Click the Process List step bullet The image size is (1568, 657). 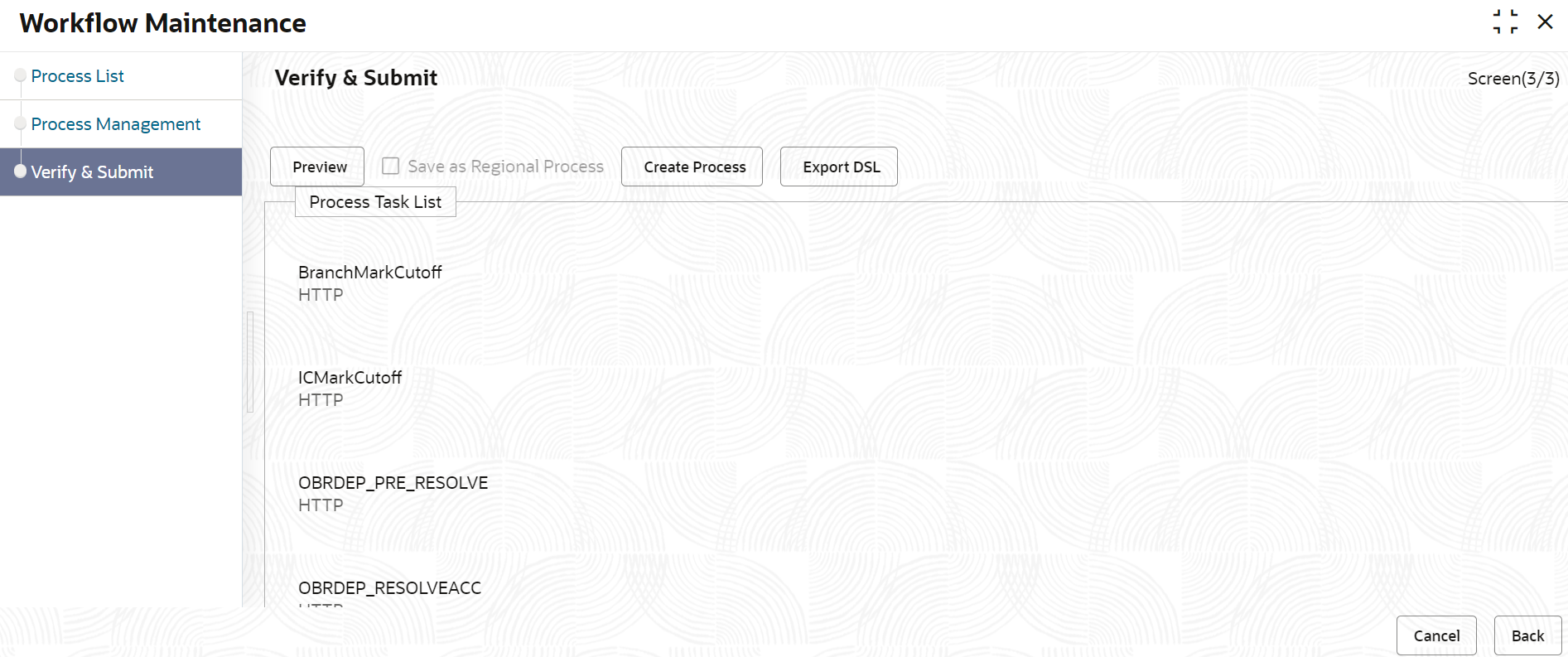(21, 75)
